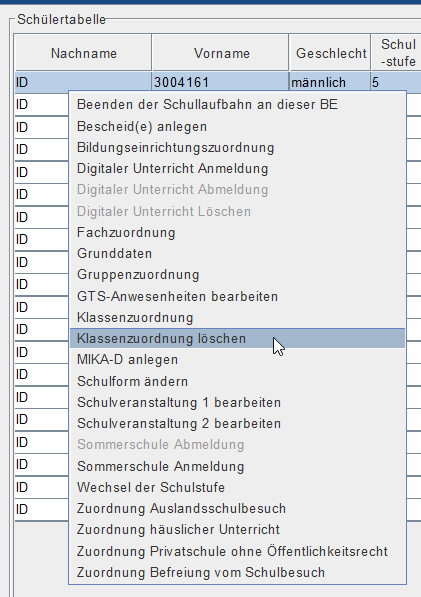Open Fachzuordnung menu entry
Image resolution: width=421 pixels, height=597 pixels.
[237, 232]
